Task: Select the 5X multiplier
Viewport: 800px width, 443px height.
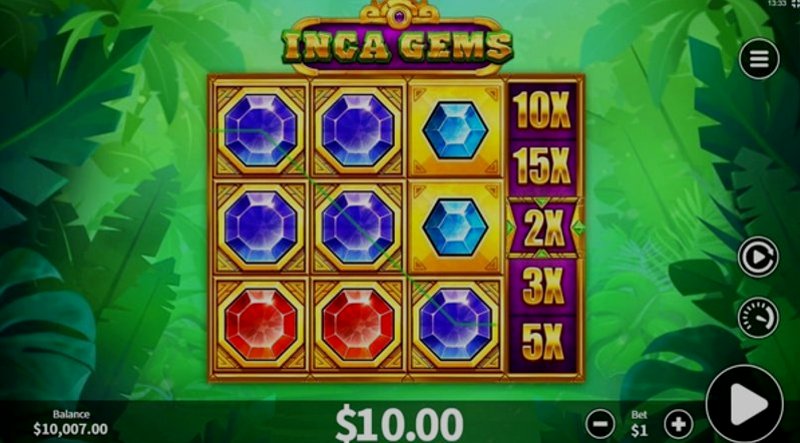Action: click(x=542, y=341)
